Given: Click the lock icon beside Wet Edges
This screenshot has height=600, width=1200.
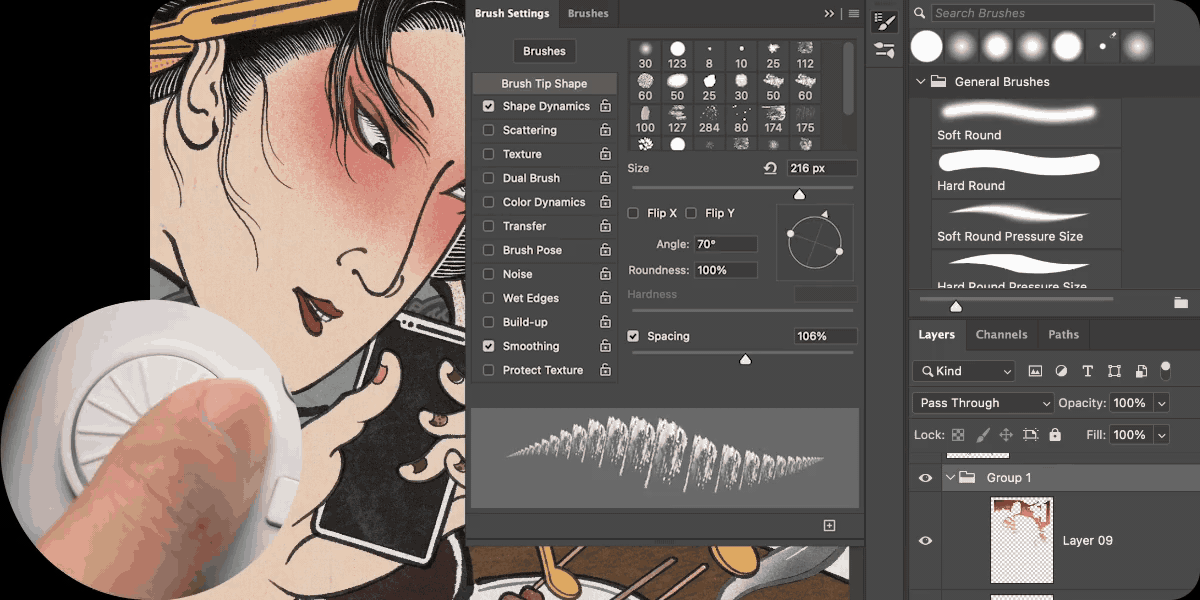Looking at the screenshot, I should click(605, 298).
